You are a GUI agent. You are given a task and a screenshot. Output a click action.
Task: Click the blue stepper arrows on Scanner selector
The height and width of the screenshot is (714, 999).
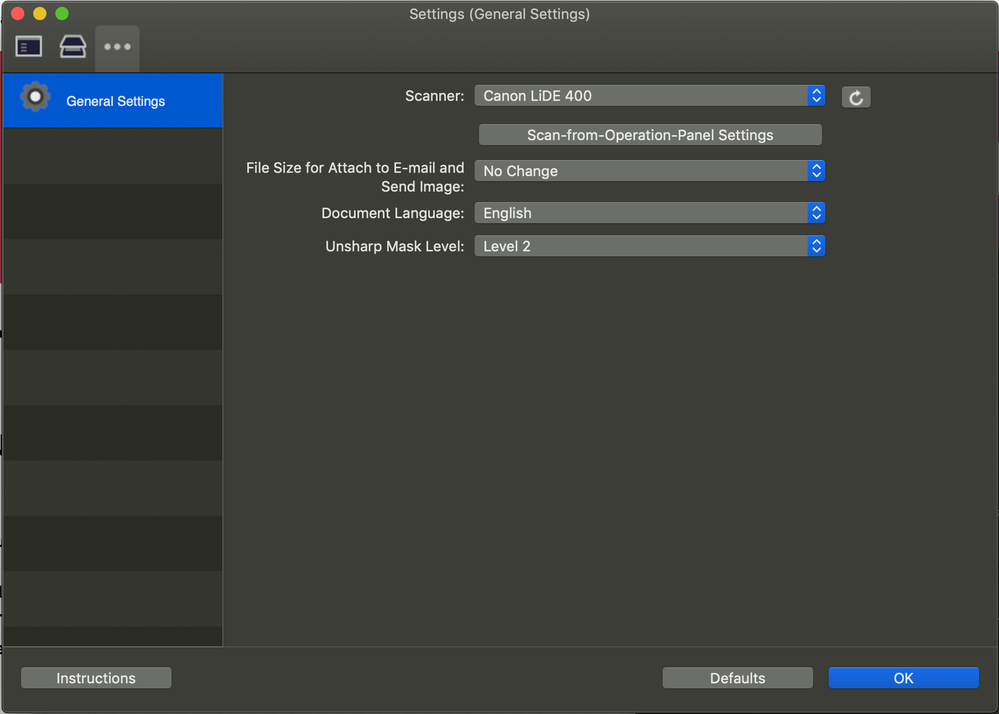click(x=816, y=95)
